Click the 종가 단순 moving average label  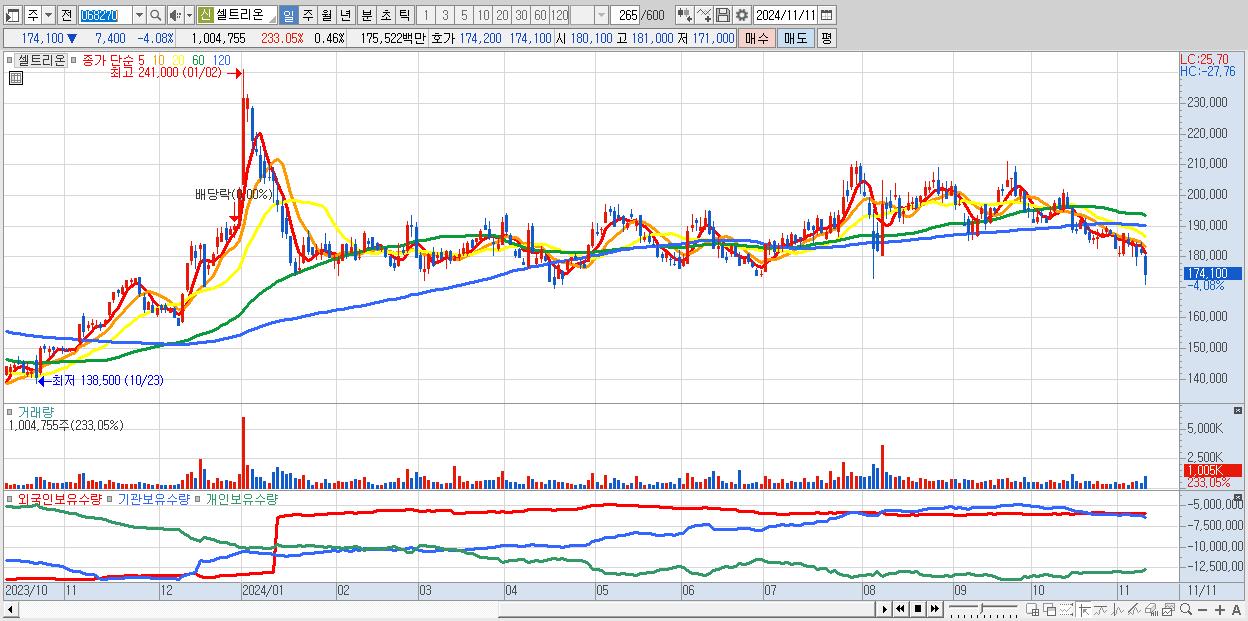coord(107,60)
